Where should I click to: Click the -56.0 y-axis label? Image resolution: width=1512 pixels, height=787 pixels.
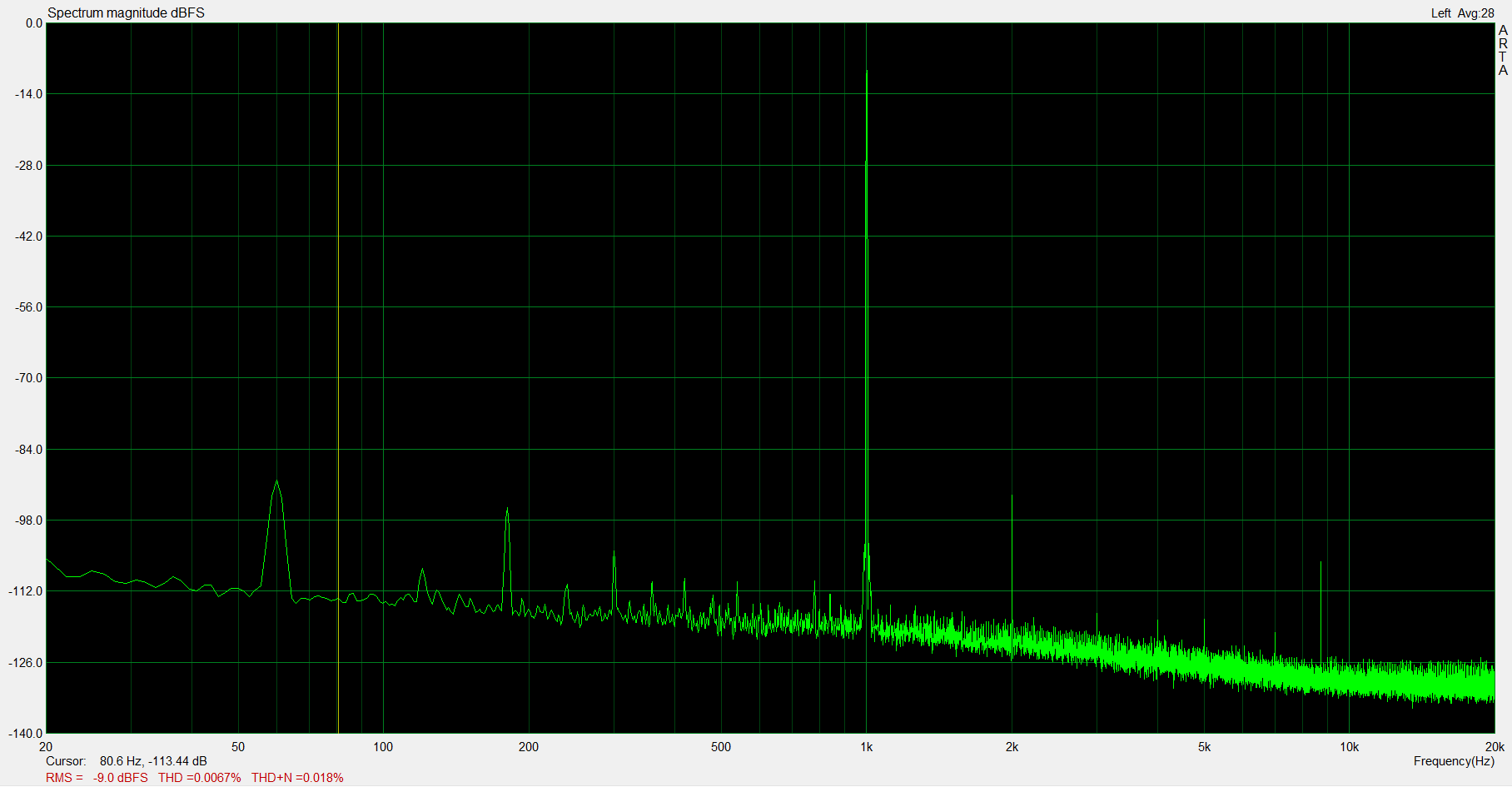(x=28, y=307)
